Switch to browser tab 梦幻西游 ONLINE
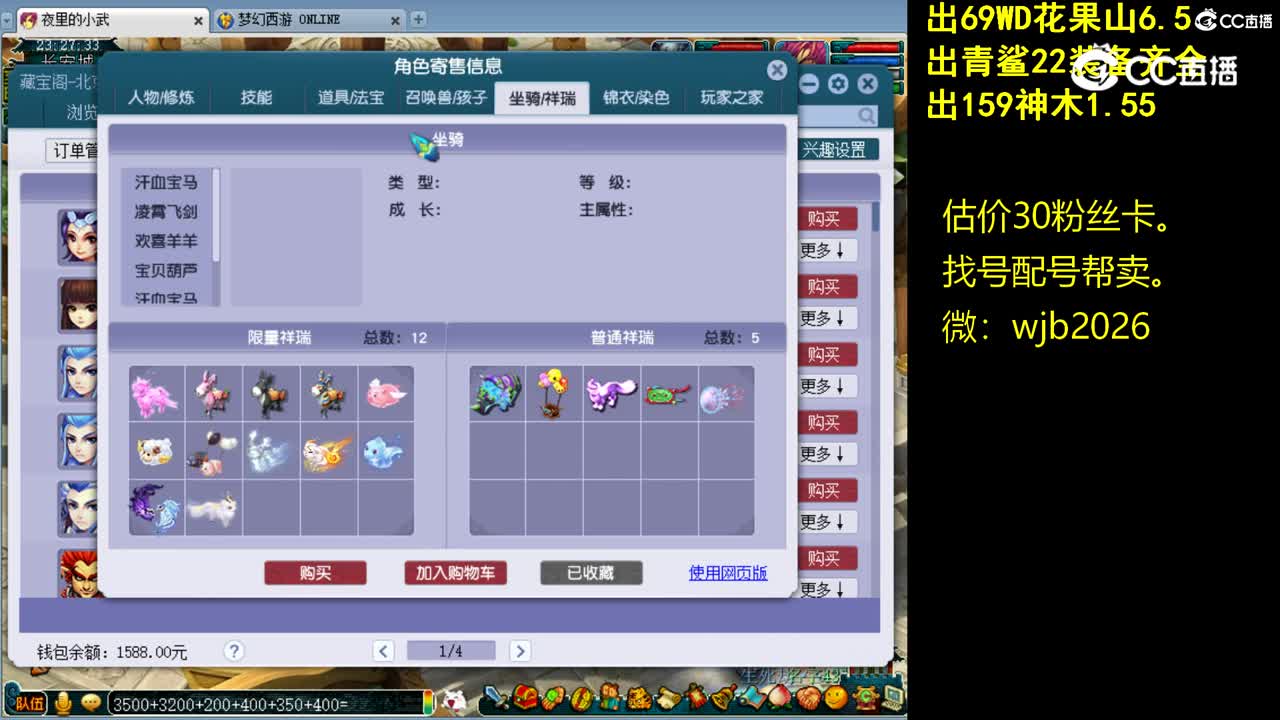Screen dimensions: 1280x720 [x=308, y=19]
